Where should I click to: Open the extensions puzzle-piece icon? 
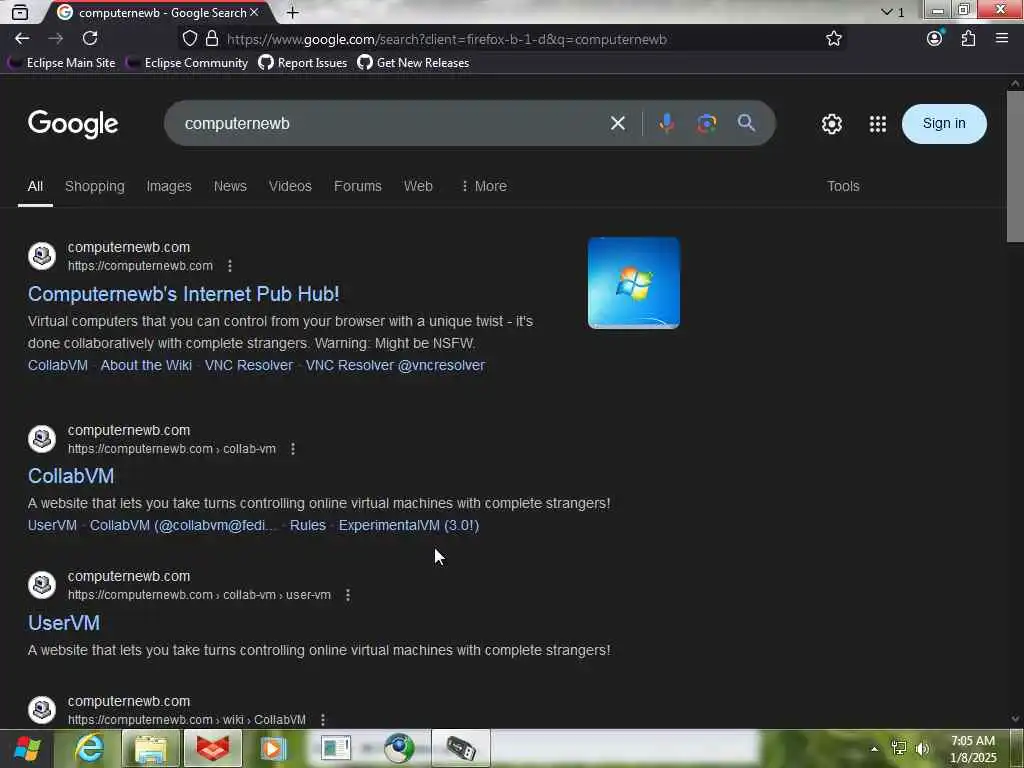tap(968, 39)
